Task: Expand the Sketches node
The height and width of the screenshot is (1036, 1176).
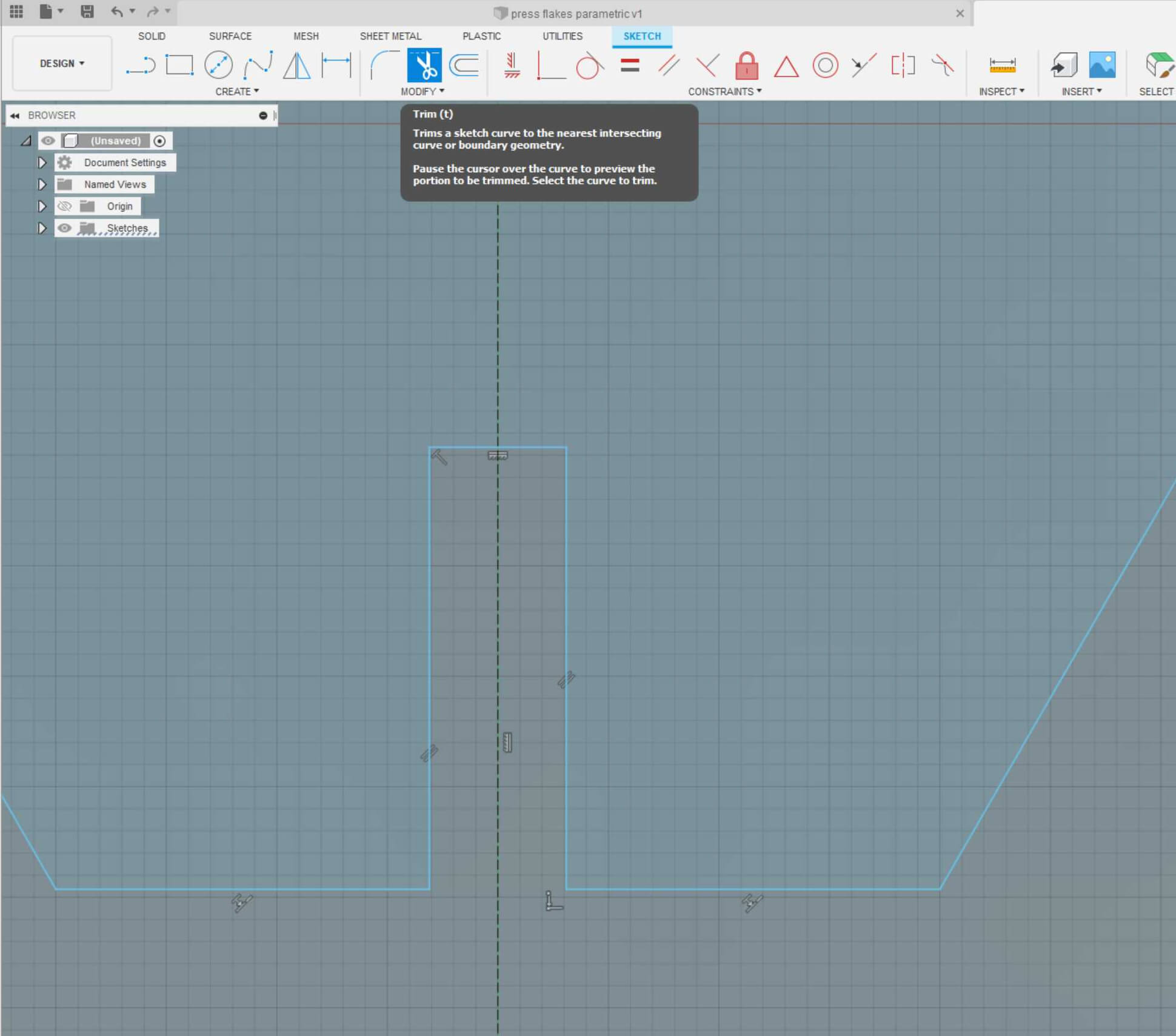Action: tap(42, 228)
